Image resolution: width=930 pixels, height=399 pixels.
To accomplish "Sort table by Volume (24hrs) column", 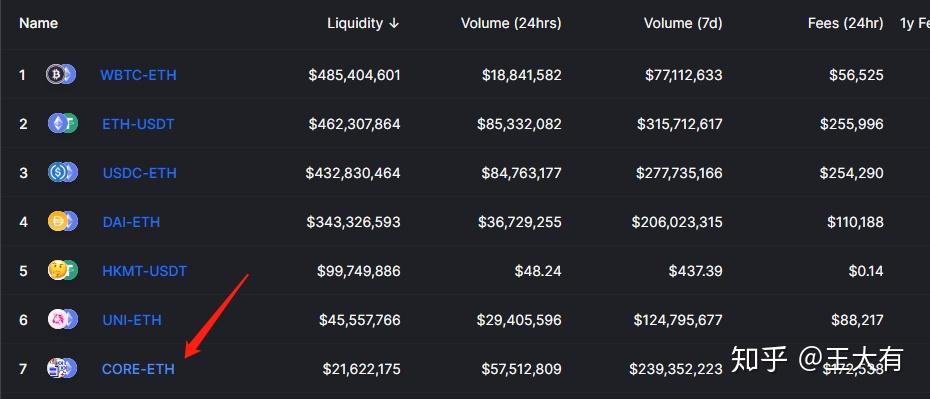I will click(511, 23).
